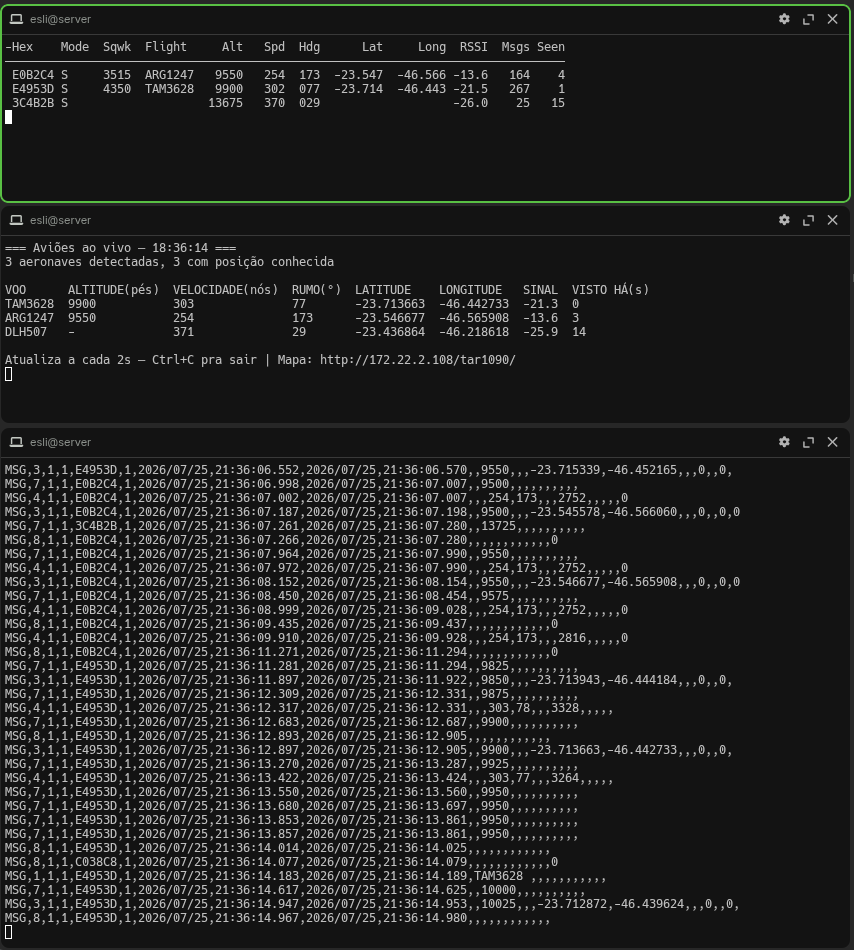Click the cursor block in top pane

pos(8,117)
